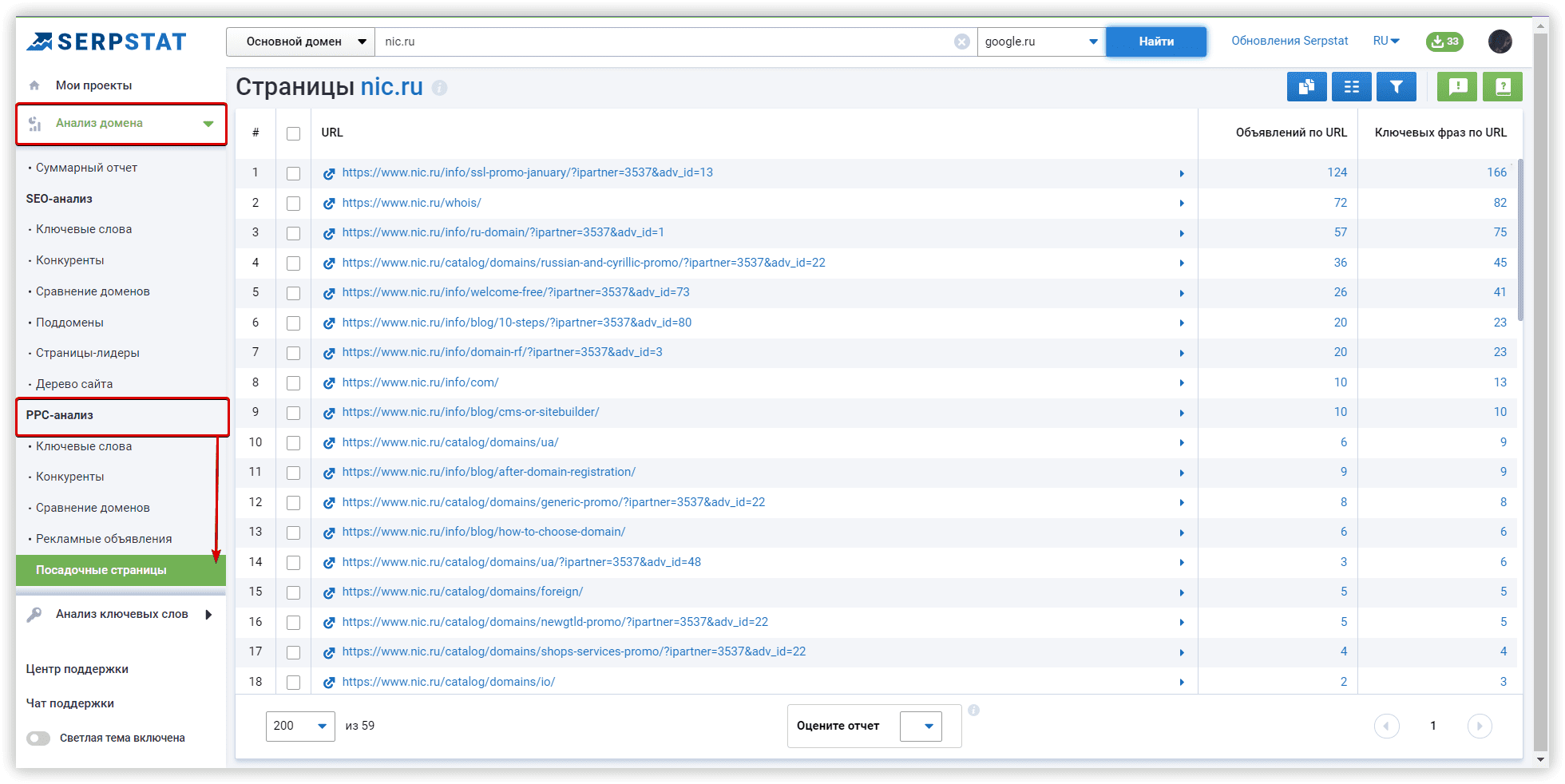
Task: Open external link icon for whois URL
Action: [x=329, y=204]
